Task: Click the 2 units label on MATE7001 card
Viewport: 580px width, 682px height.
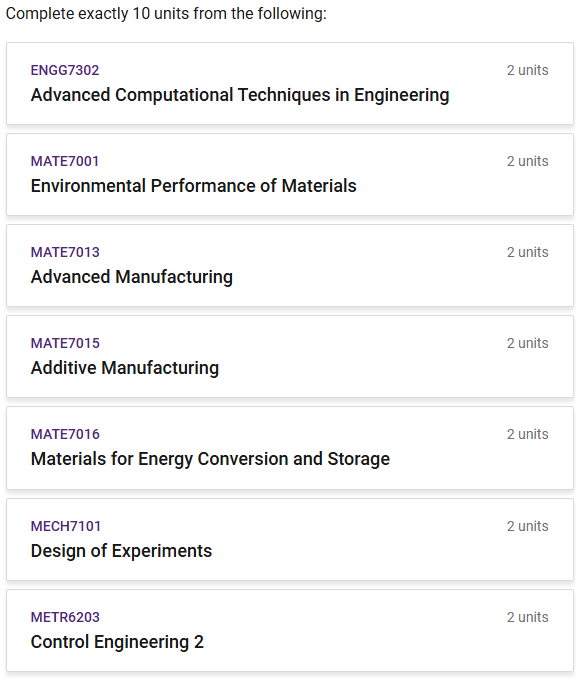Action: [527, 161]
